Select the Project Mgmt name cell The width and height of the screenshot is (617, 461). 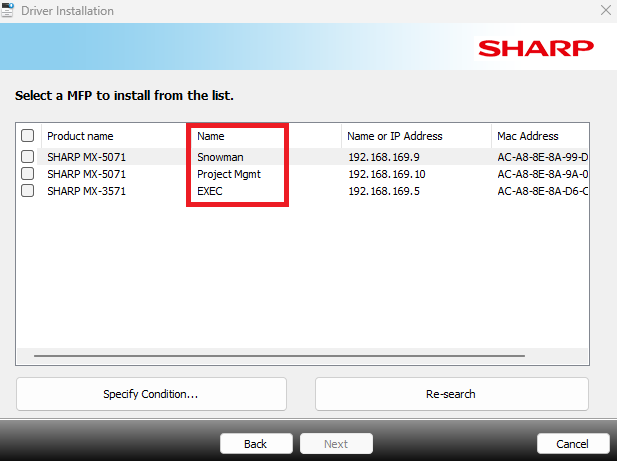click(x=229, y=174)
